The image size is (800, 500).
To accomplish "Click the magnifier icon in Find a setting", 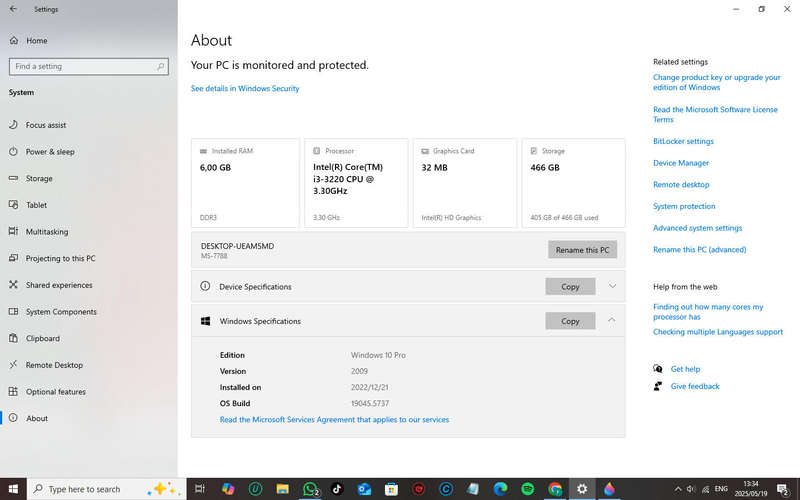I will [160, 66].
